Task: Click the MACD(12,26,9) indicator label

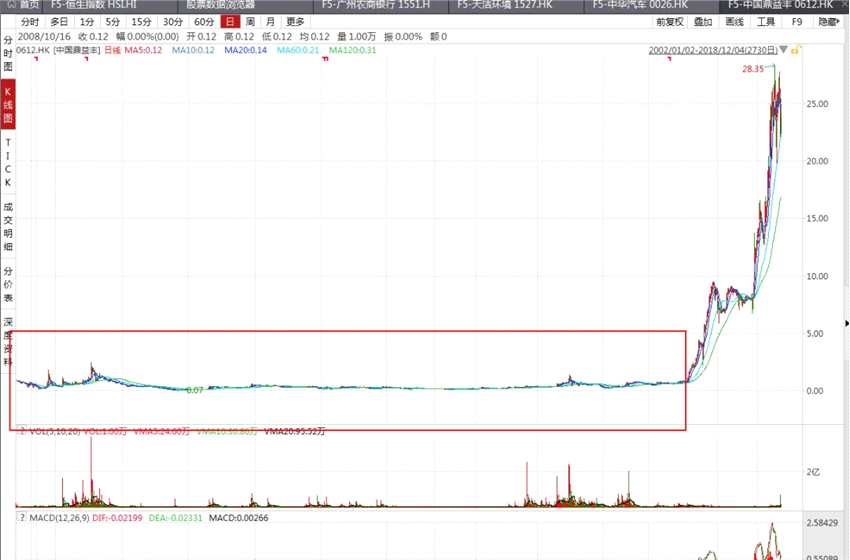Action: pos(59,518)
